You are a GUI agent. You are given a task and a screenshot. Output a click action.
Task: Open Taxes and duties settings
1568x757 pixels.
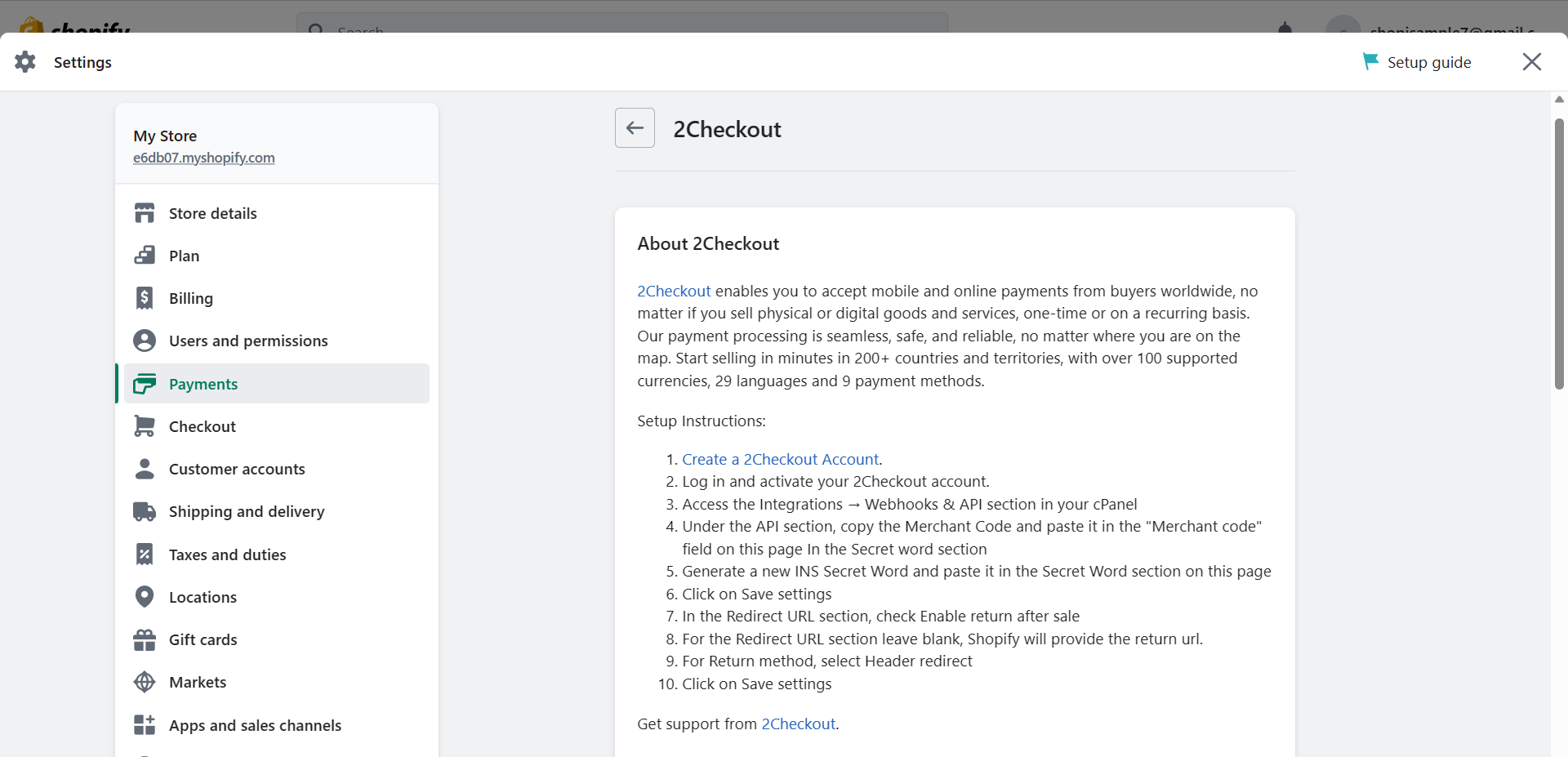coord(277,554)
